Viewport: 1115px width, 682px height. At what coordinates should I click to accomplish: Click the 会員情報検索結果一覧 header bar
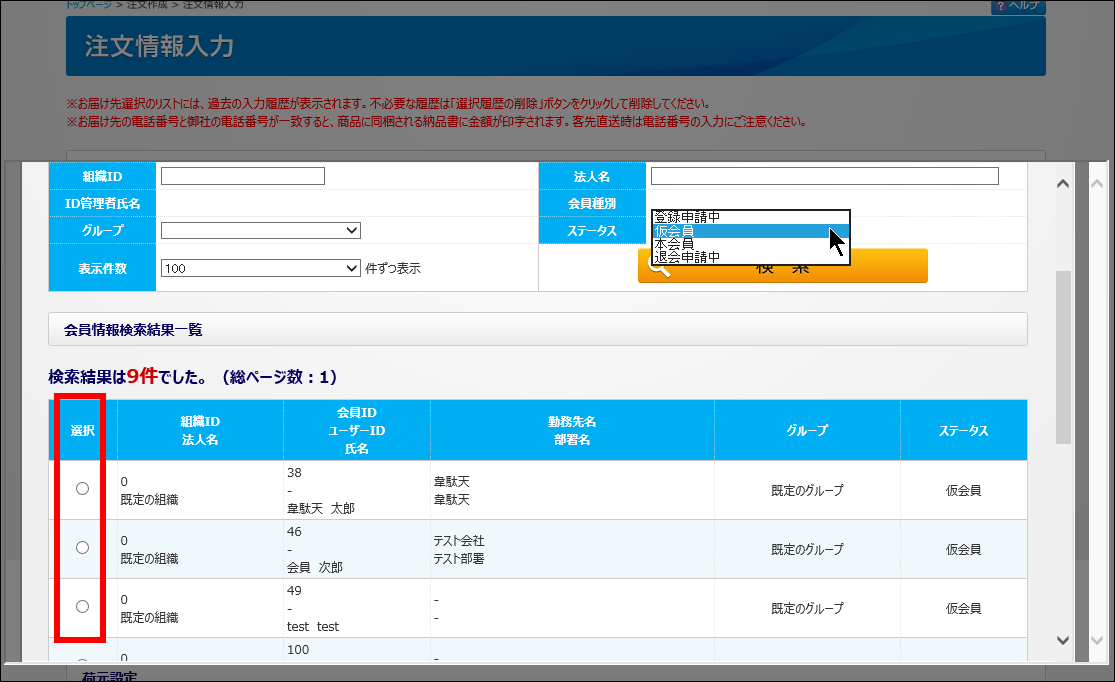tap(537, 329)
